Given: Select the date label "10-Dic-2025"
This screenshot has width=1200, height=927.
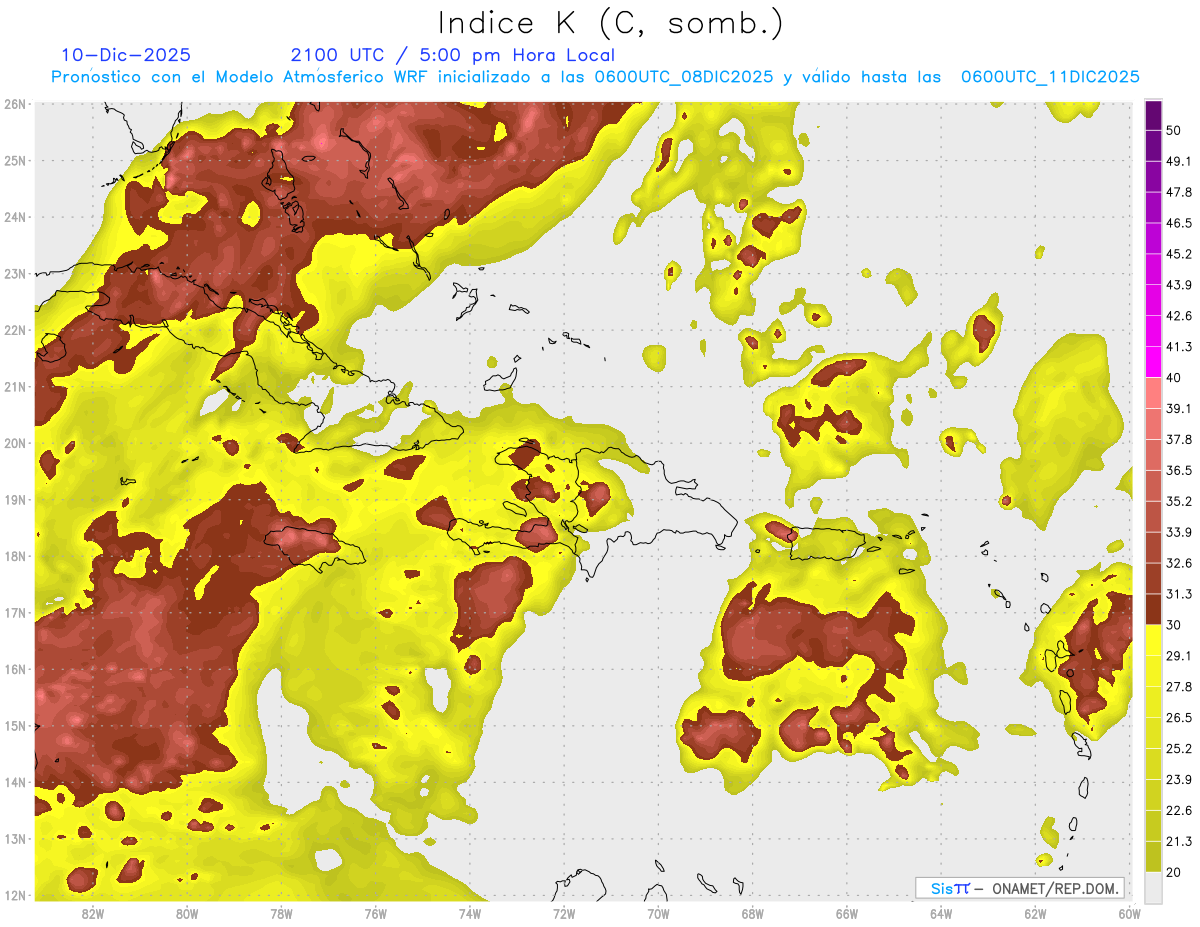Looking at the screenshot, I should point(126,55).
